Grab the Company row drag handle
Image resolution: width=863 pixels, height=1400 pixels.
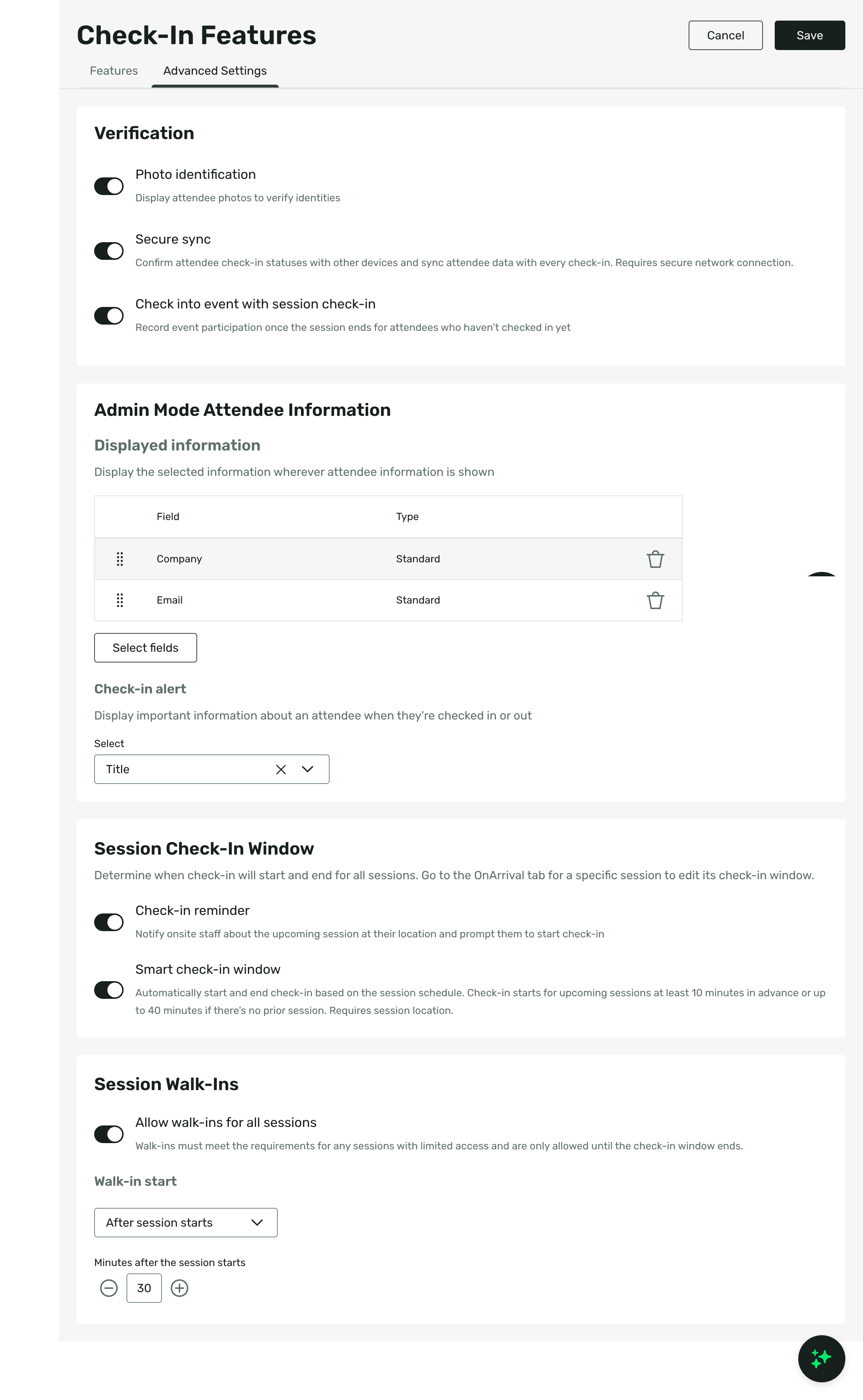click(120, 559)
